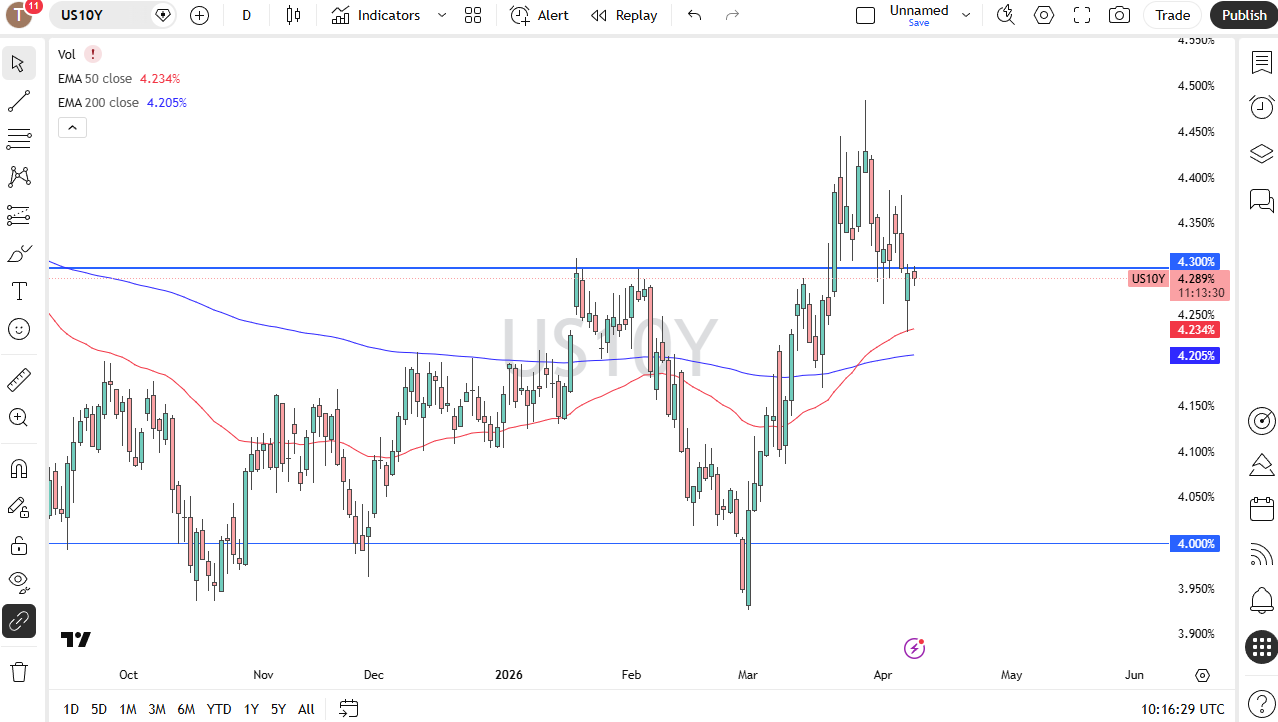Screen dimensions: 1278x722
Task: Save the Unnamed layout
Action: pos(919,15)
